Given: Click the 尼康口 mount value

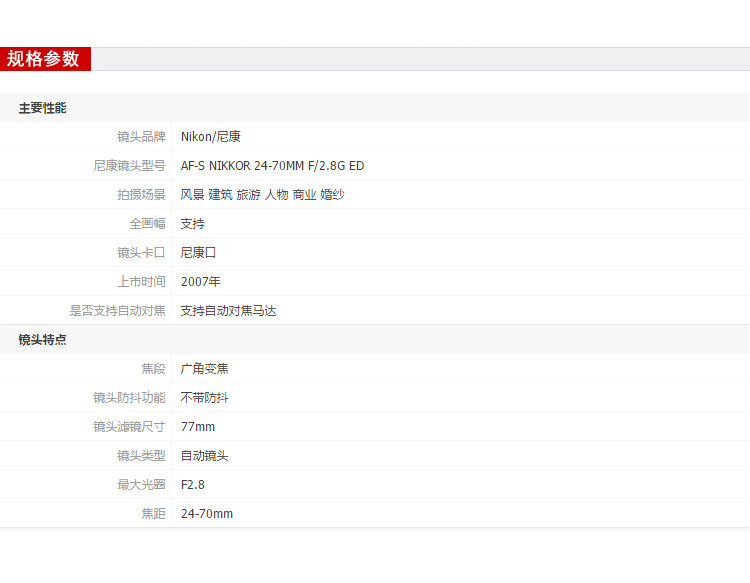Looking at the screenshot, I should (198, 253).
